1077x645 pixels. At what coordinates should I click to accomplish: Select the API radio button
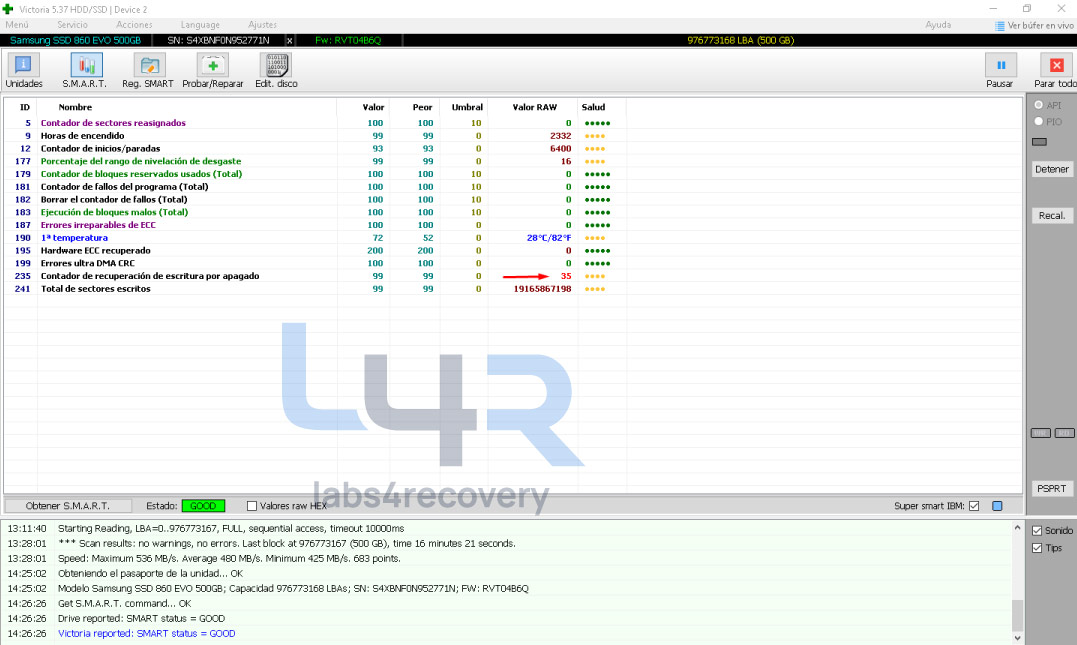point(1039,105)
